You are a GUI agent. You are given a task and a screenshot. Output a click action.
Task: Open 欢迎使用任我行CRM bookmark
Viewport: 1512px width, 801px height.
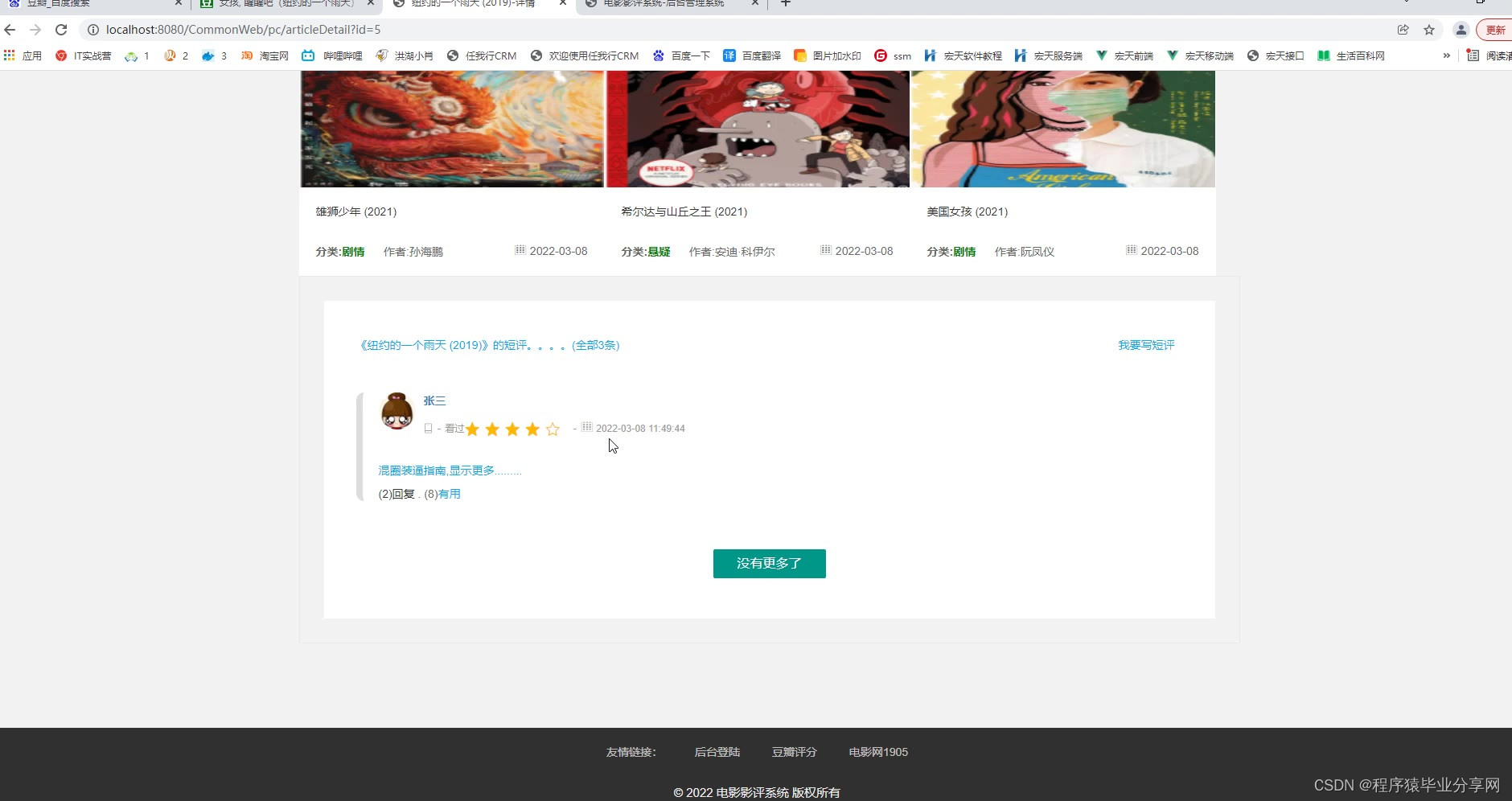585,55
